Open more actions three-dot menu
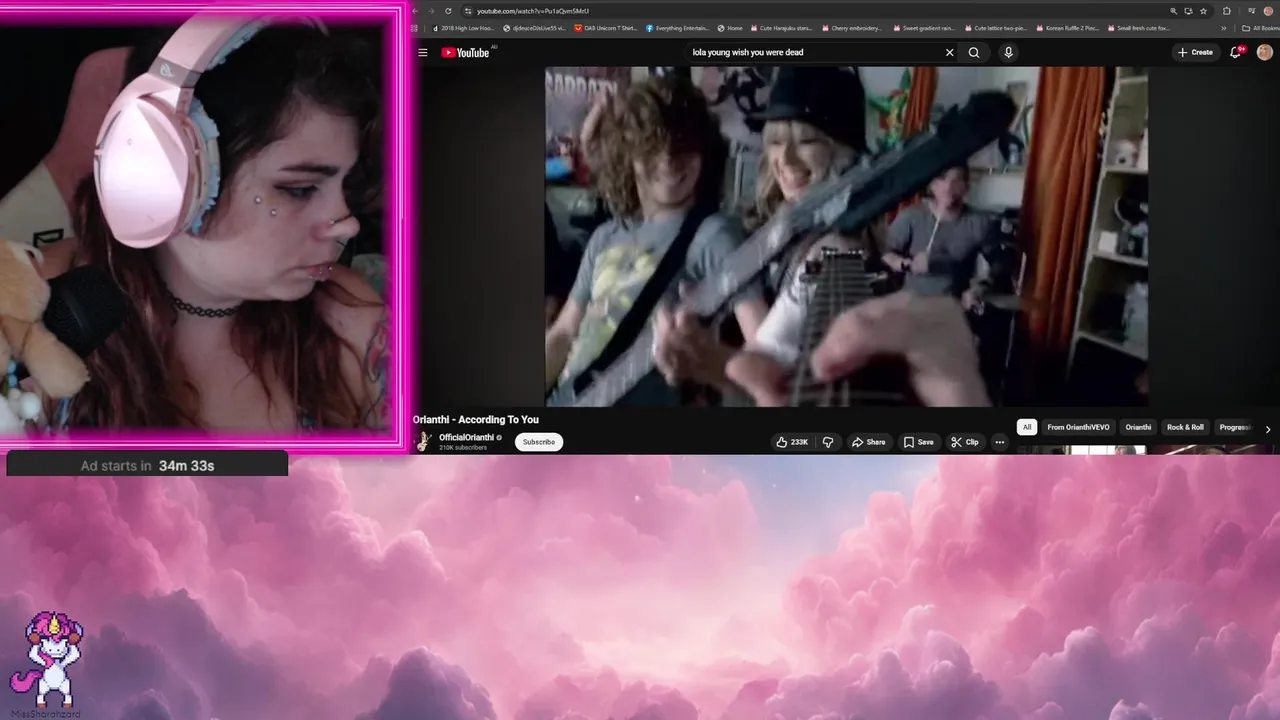Screen dimensions: 1280x720 (999, 442)
